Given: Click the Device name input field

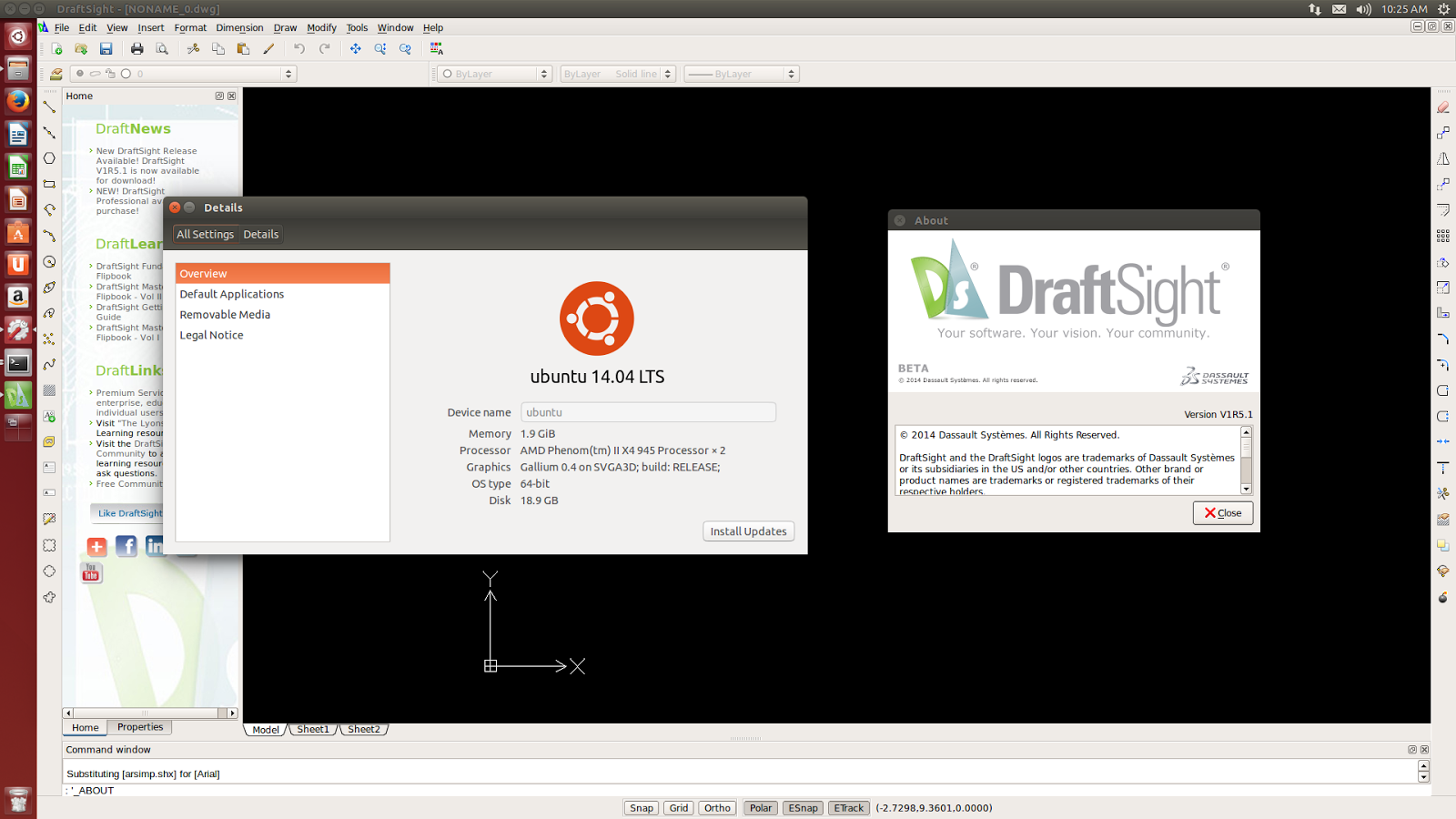Looking at the screenshot, I should [x=648, y=412].
